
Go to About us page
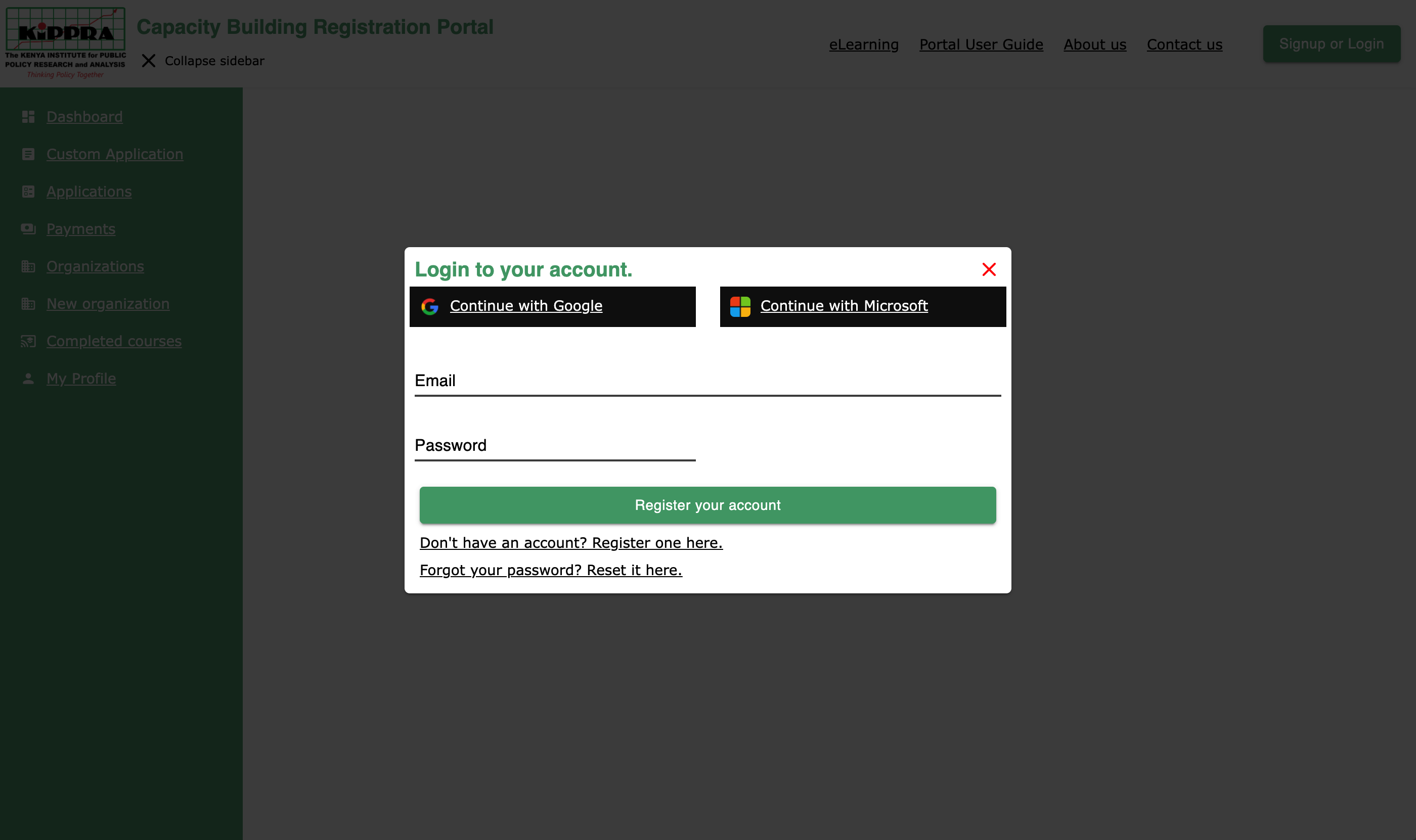1095,44
